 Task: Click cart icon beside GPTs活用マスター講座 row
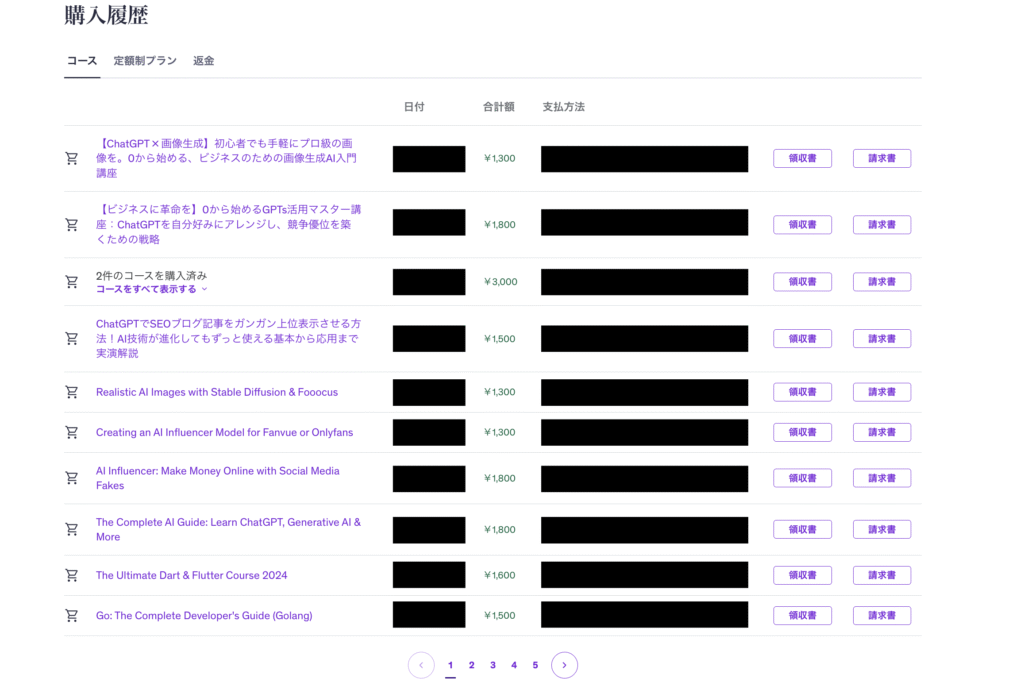click(x=72, y=225)
